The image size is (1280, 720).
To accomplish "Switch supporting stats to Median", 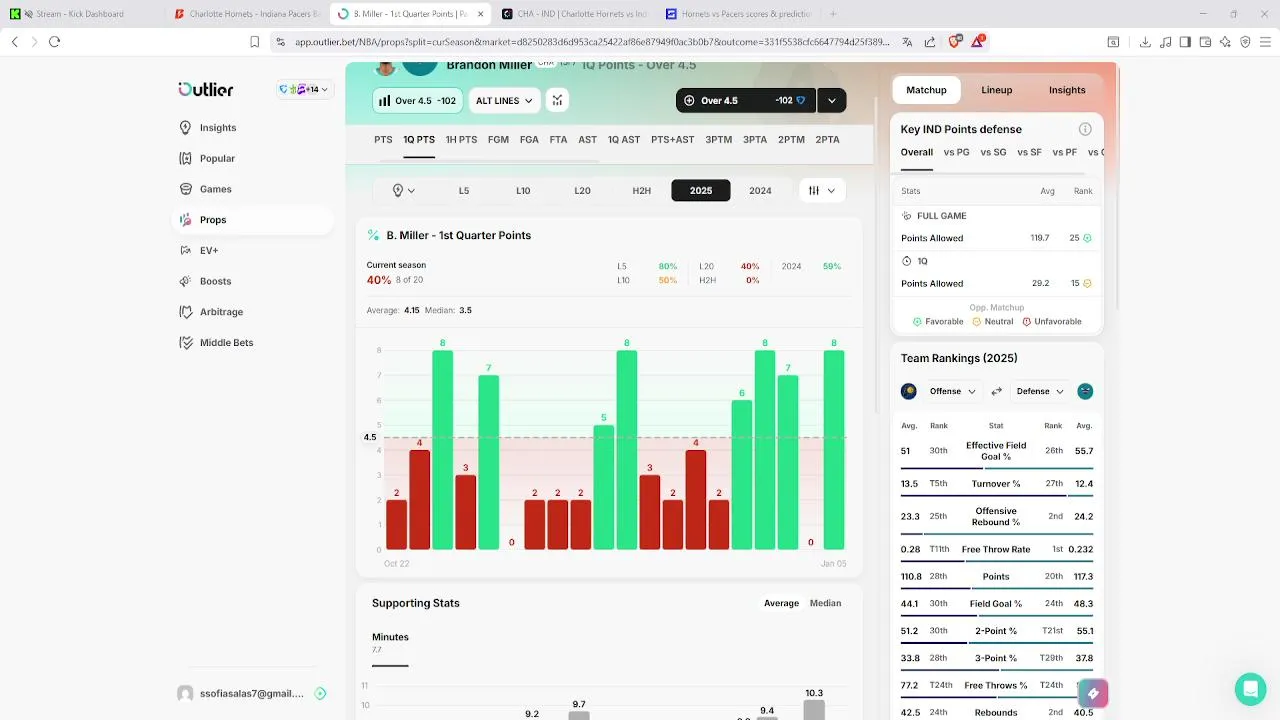I will click(x=826, y=603).
